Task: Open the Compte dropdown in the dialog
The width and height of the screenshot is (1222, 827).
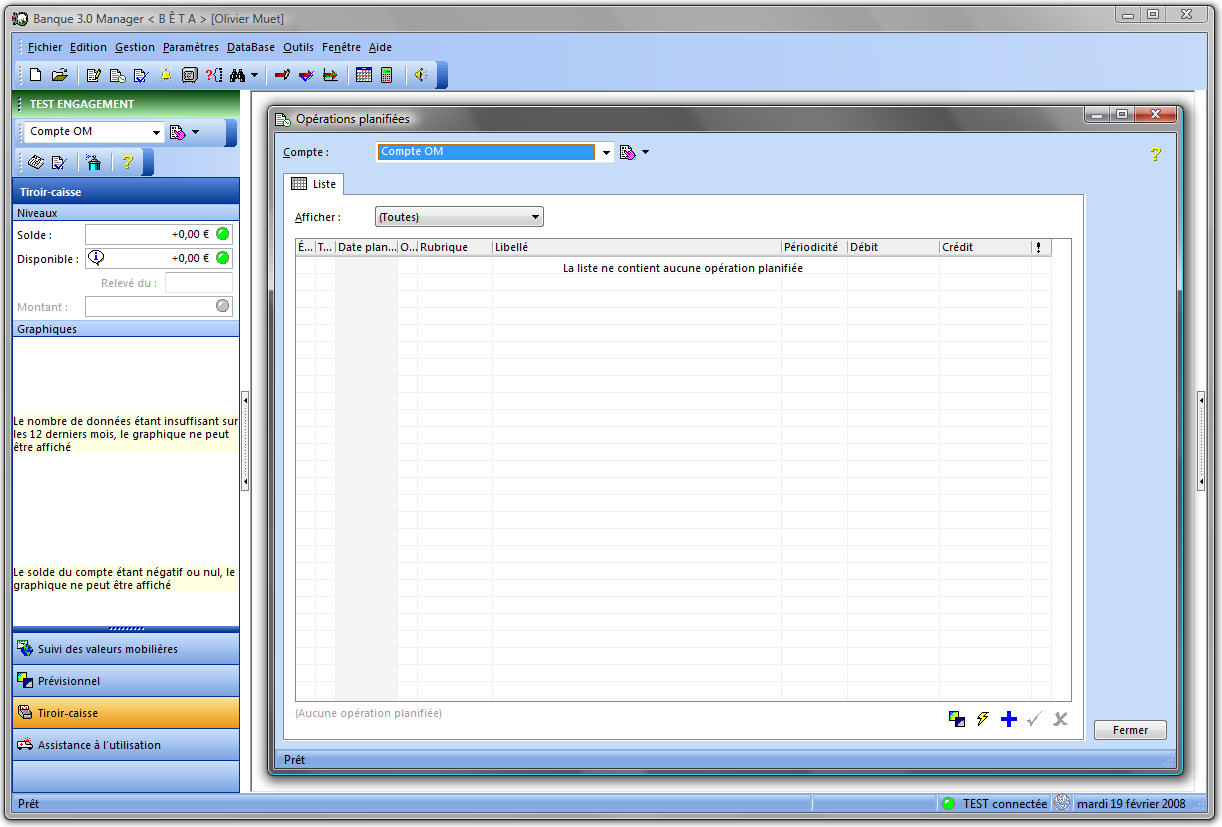Action: [605, 153]
